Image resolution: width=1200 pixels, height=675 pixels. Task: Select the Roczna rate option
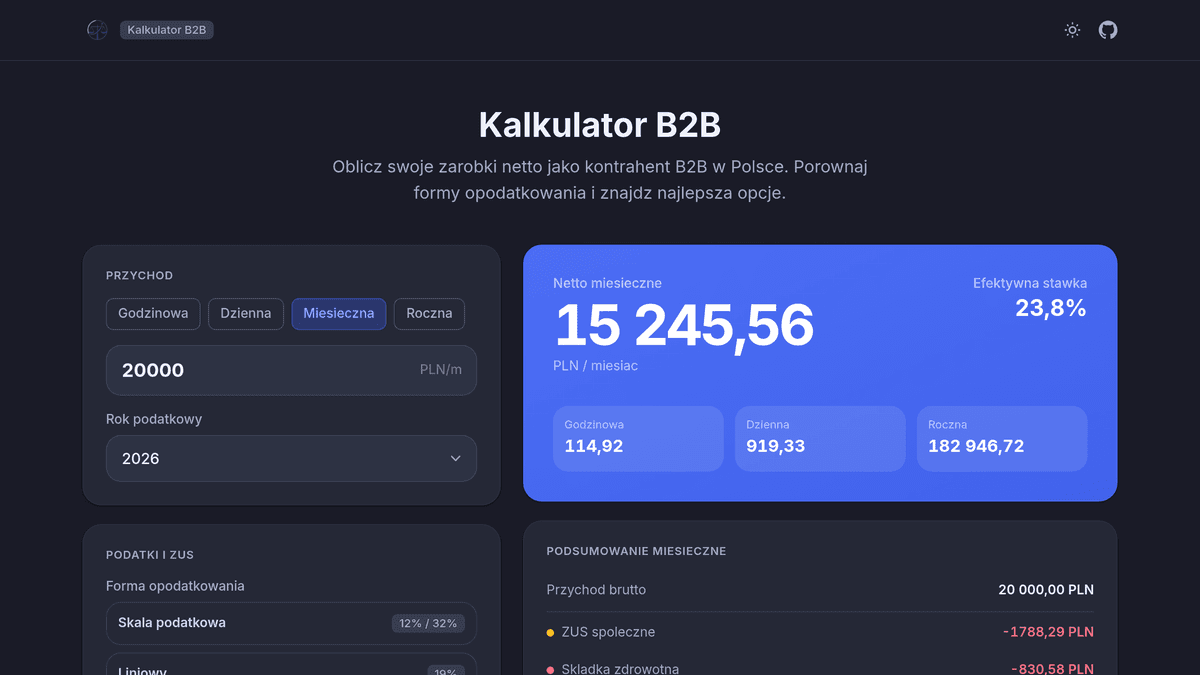(429, 313)
